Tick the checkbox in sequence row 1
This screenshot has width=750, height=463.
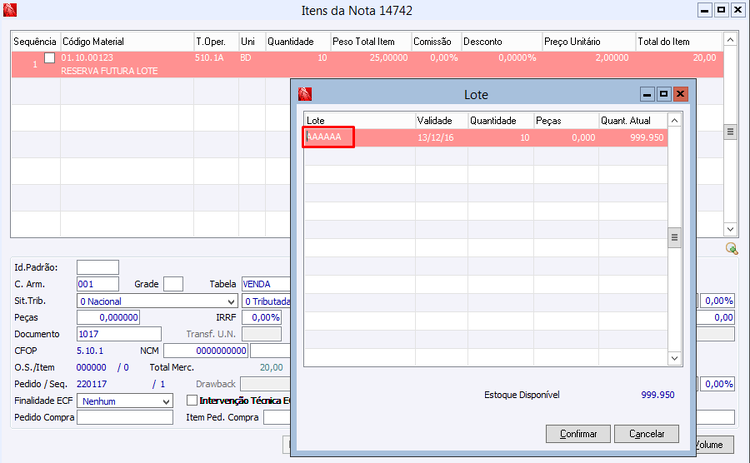(x=49, y=58)
